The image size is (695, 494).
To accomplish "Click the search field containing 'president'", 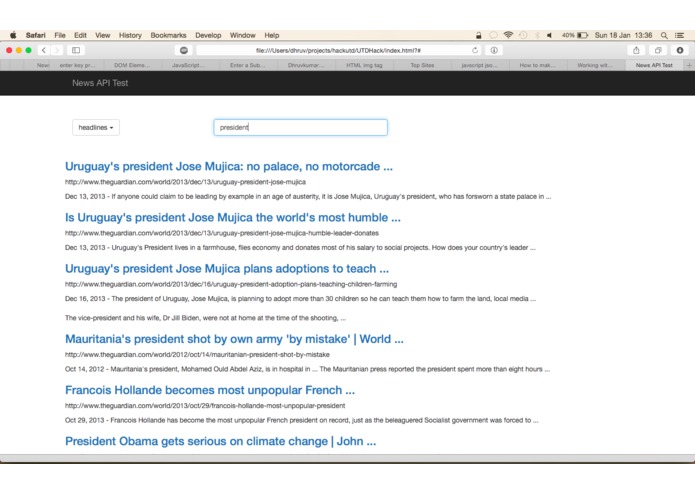I will click(301, 127).
